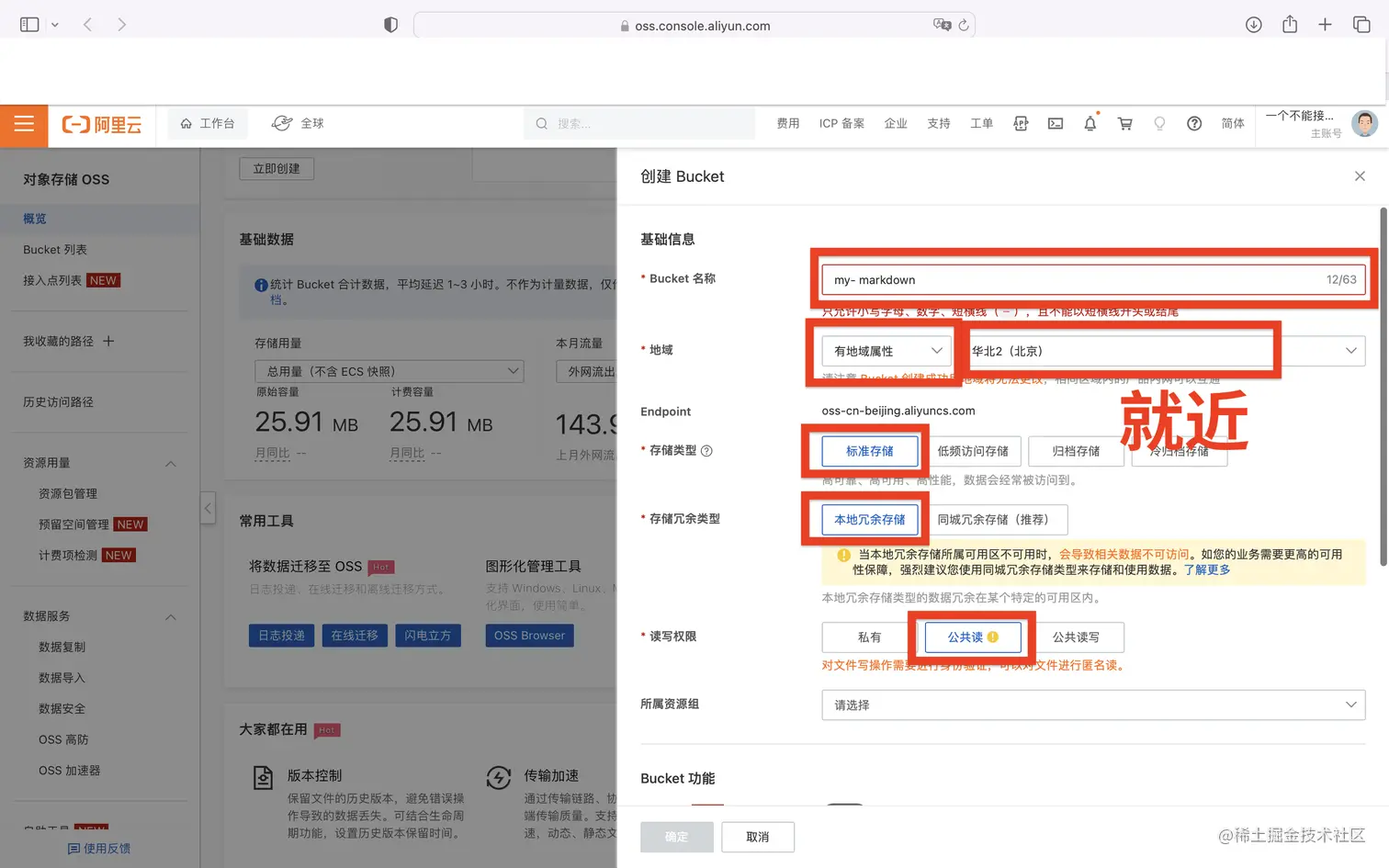
Task: Open 全球 region selector in header
Action: tap(298, 123)
